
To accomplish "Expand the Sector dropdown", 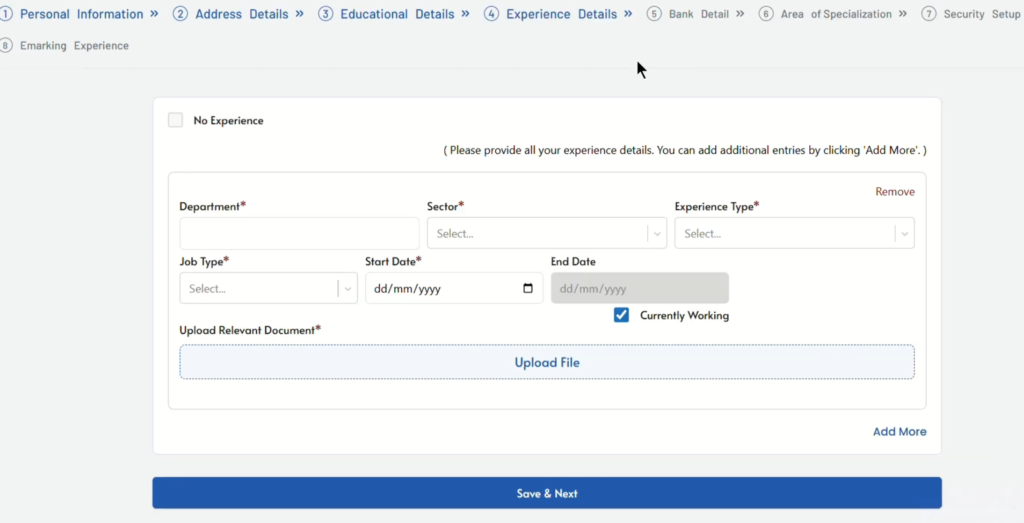I will (546, 234).
